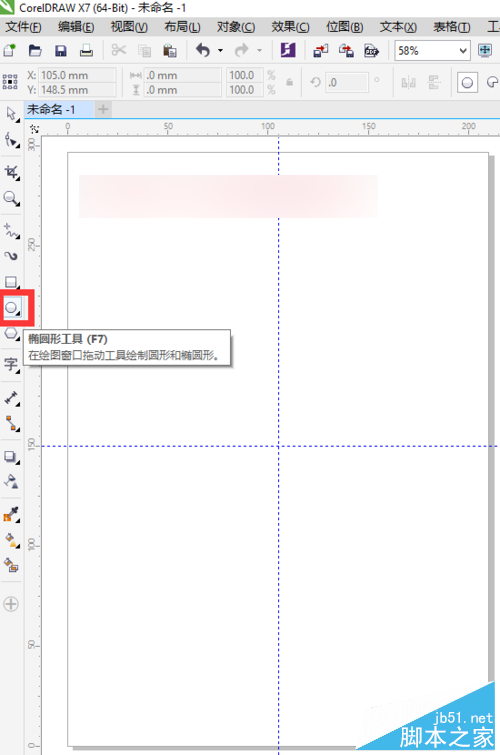
Task: Add a new document tab with plus
Action: [x=103, y=110]
